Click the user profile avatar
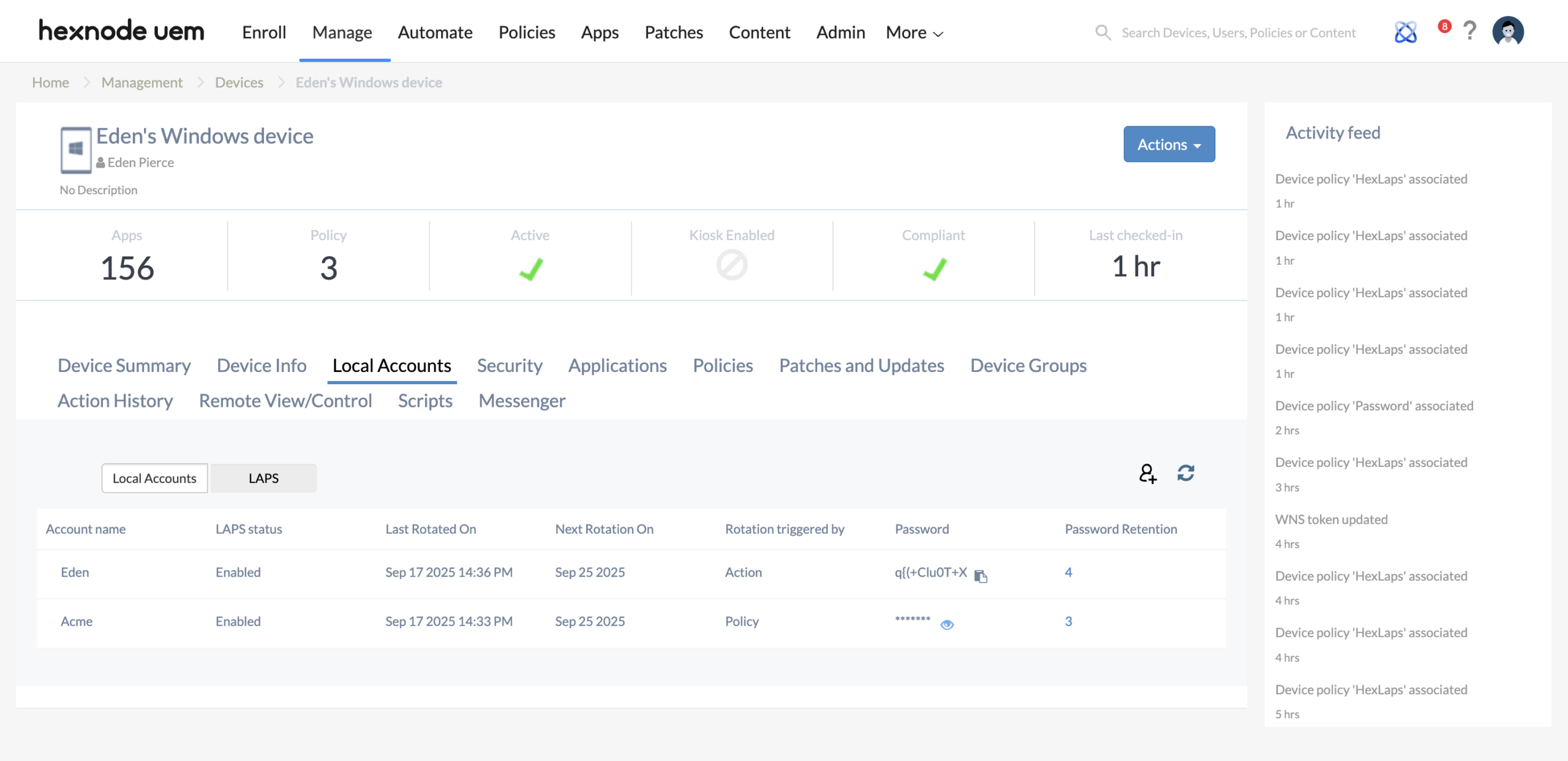1568x761 pixels. tap(1507, 31)
